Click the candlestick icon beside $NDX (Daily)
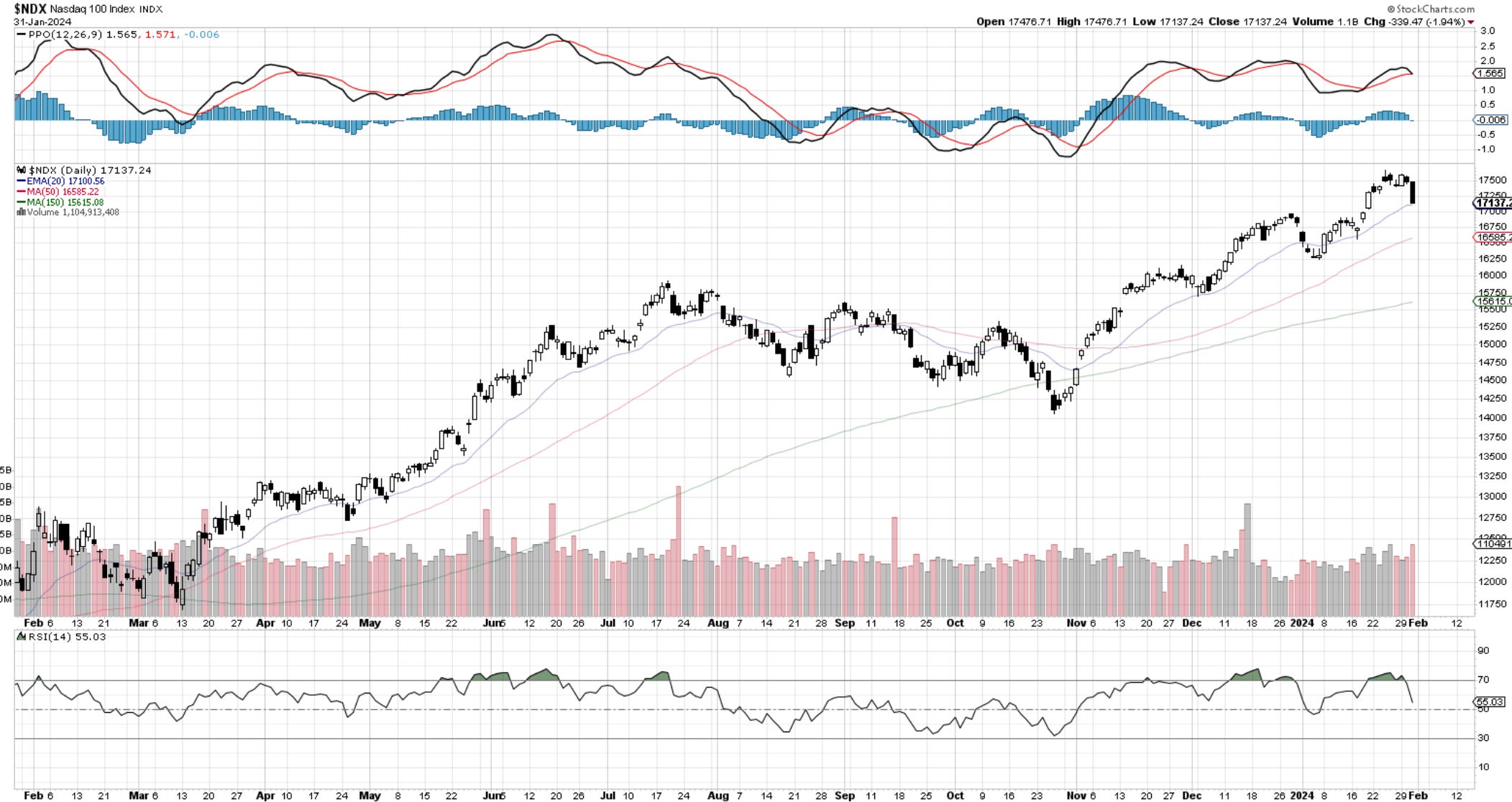The height and width of the screenshot is (802, 1512). [22, 170]
